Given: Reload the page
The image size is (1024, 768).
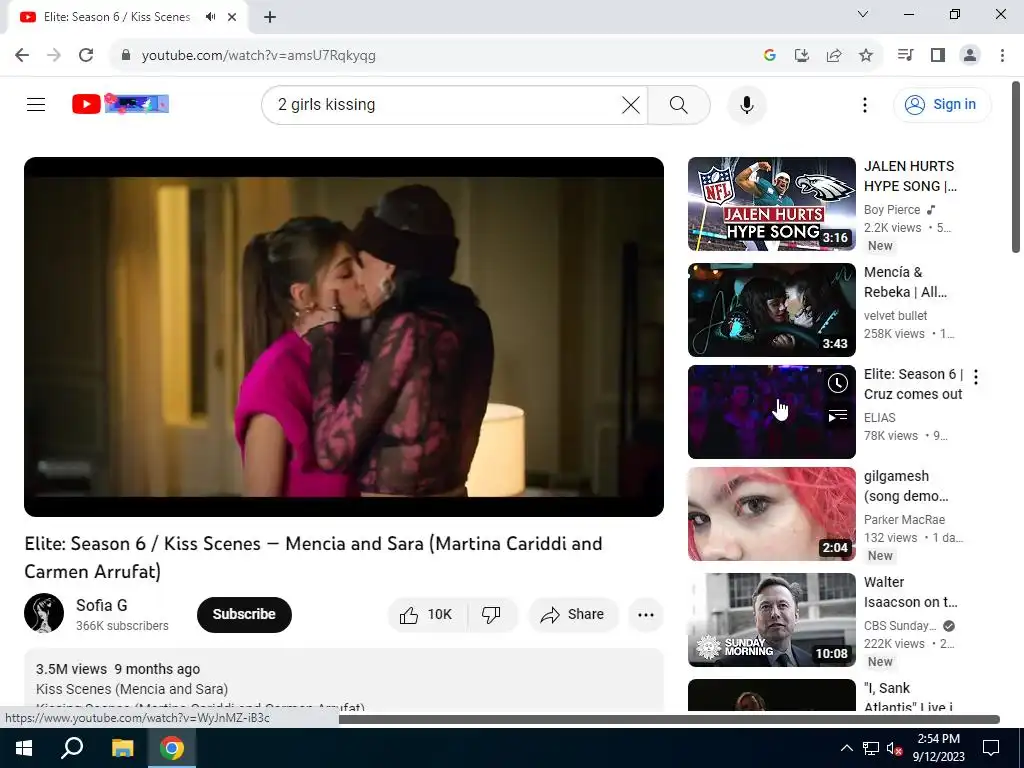Looking at the screenshot, I should coord(86,56).
